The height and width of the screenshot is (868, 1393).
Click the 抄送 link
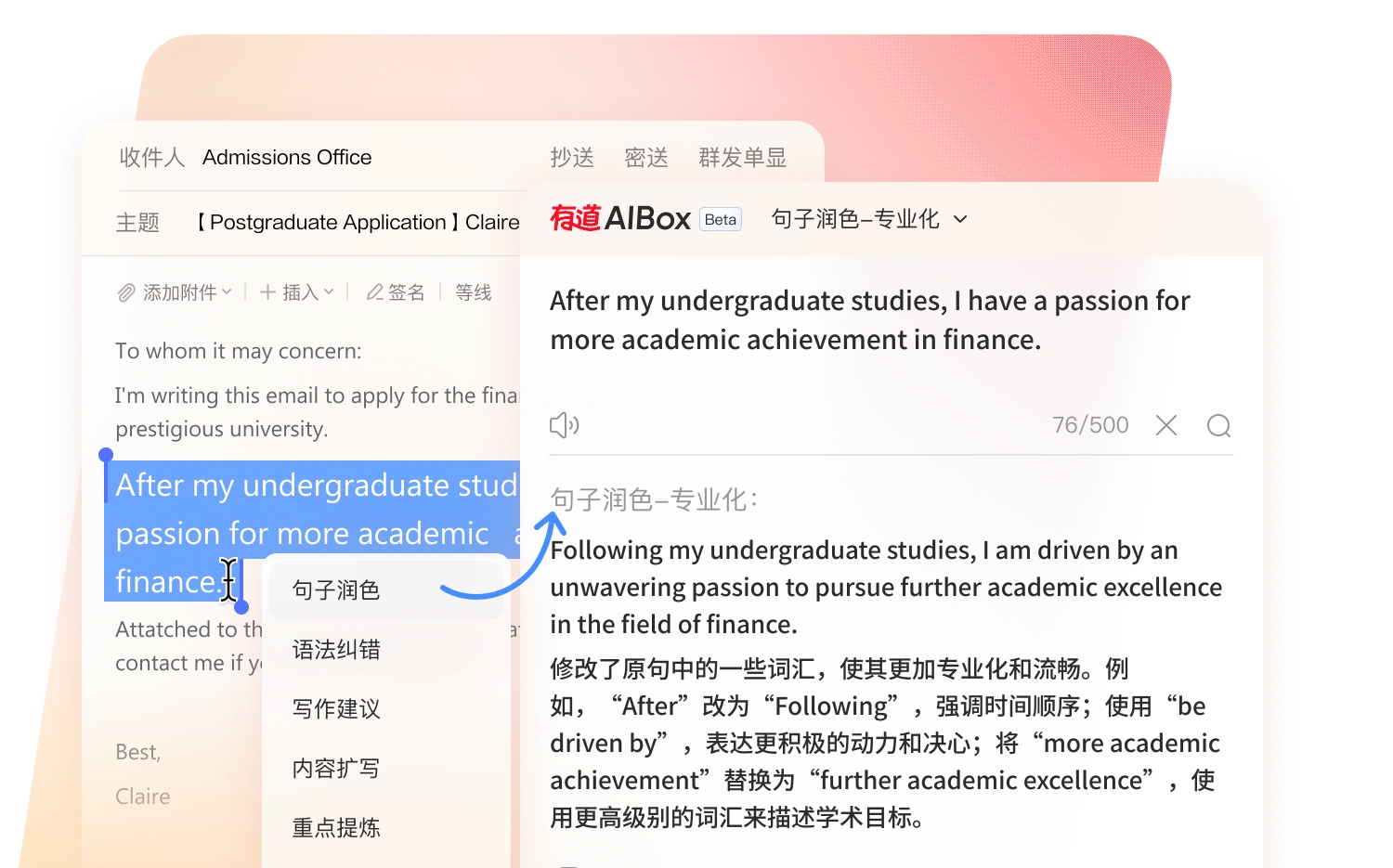572,158
